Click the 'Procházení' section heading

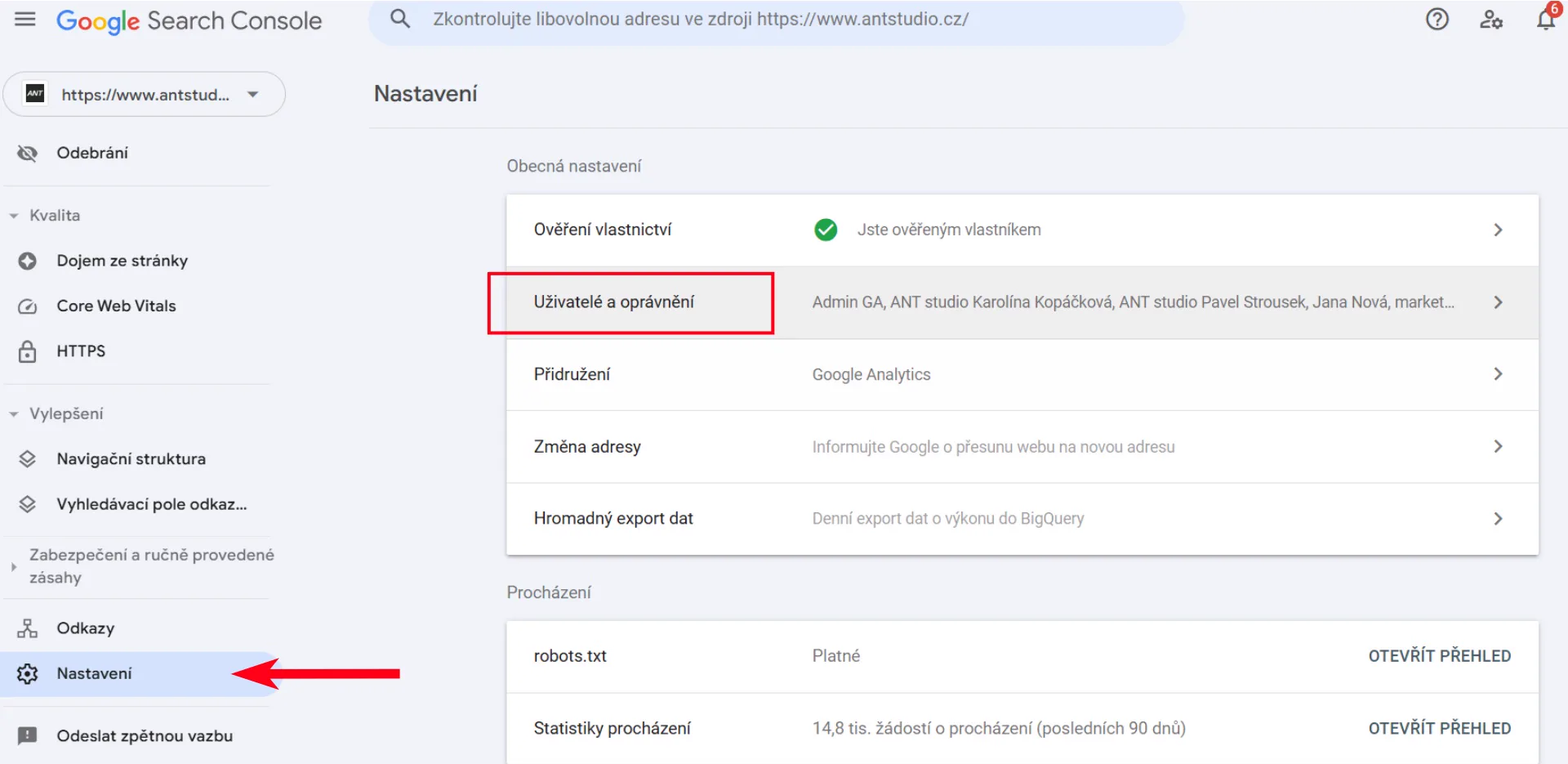tap(549, 592)
